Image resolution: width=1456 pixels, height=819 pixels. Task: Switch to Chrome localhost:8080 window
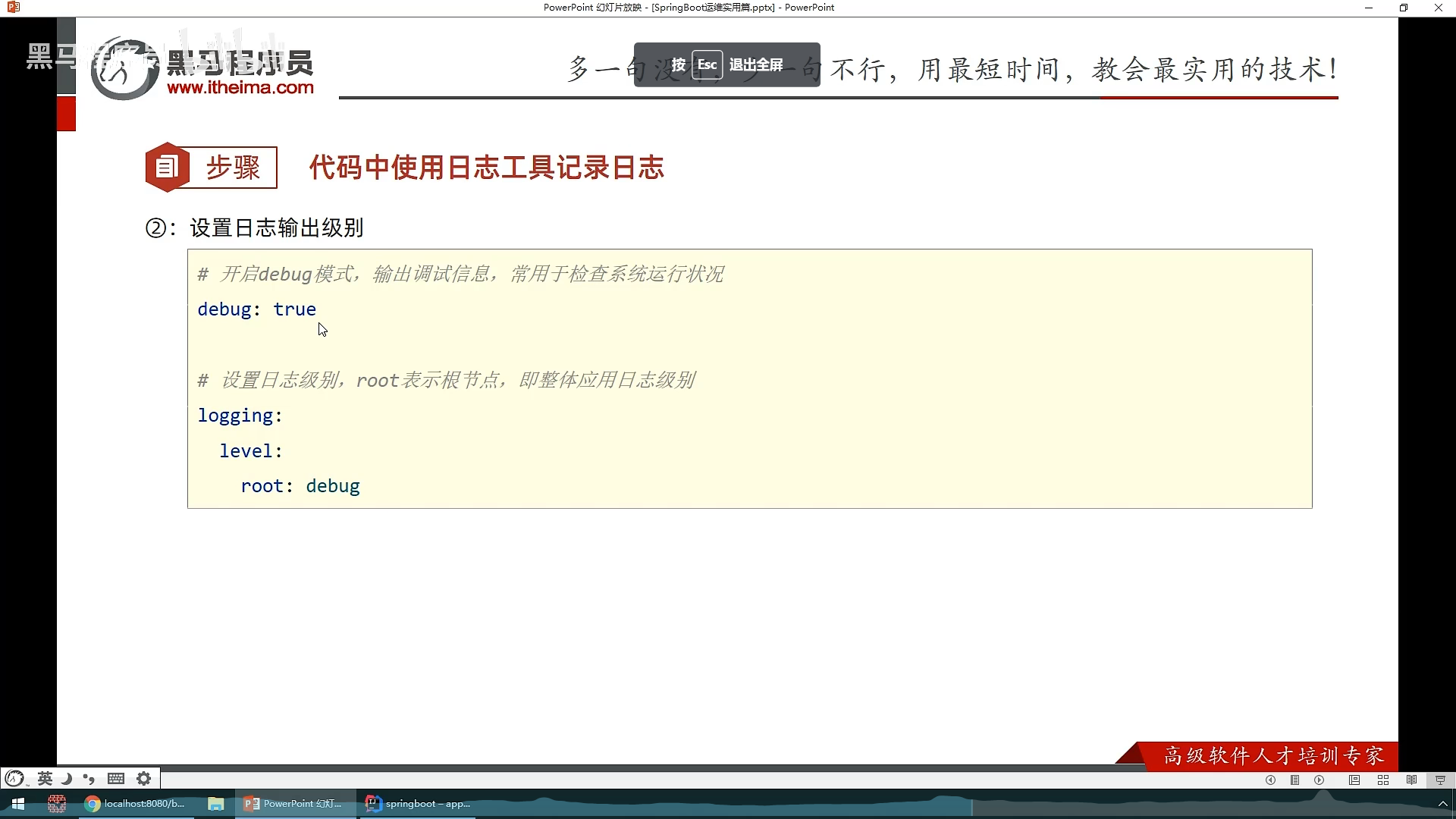[135, 804]
